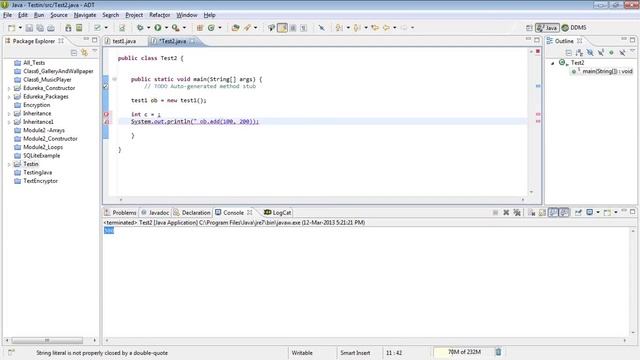Image resolution: width=640 pixels, height=360 pixels.
Task: Click the Writable status bar entry
Action: 302,353
